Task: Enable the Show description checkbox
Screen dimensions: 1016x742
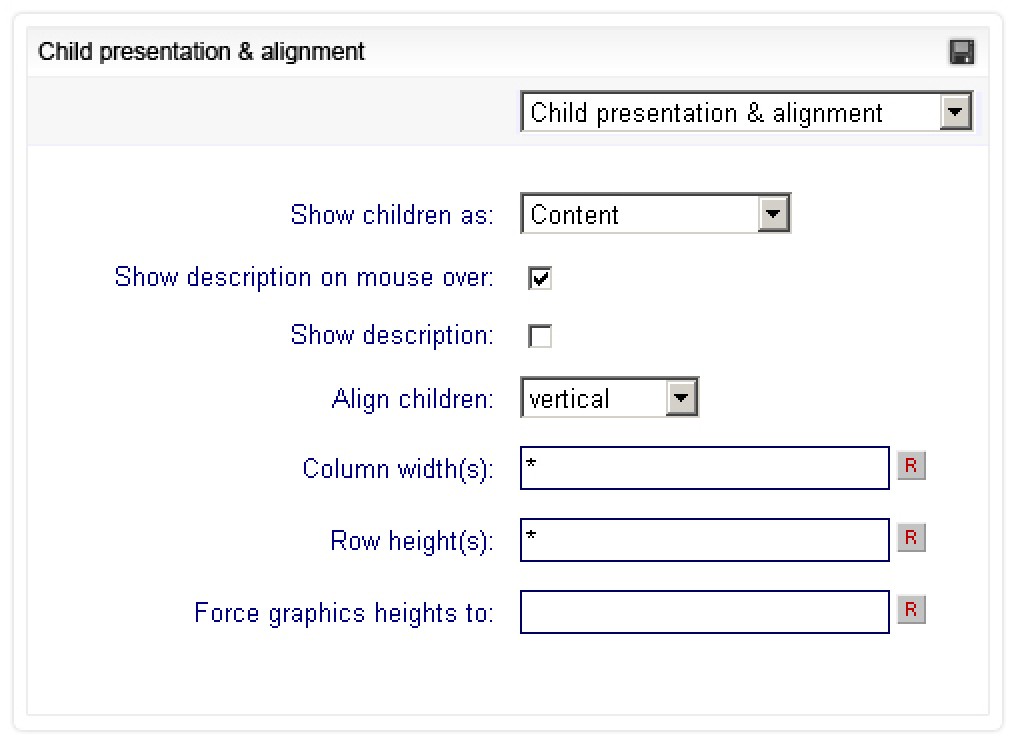Action: pos(540,336)
